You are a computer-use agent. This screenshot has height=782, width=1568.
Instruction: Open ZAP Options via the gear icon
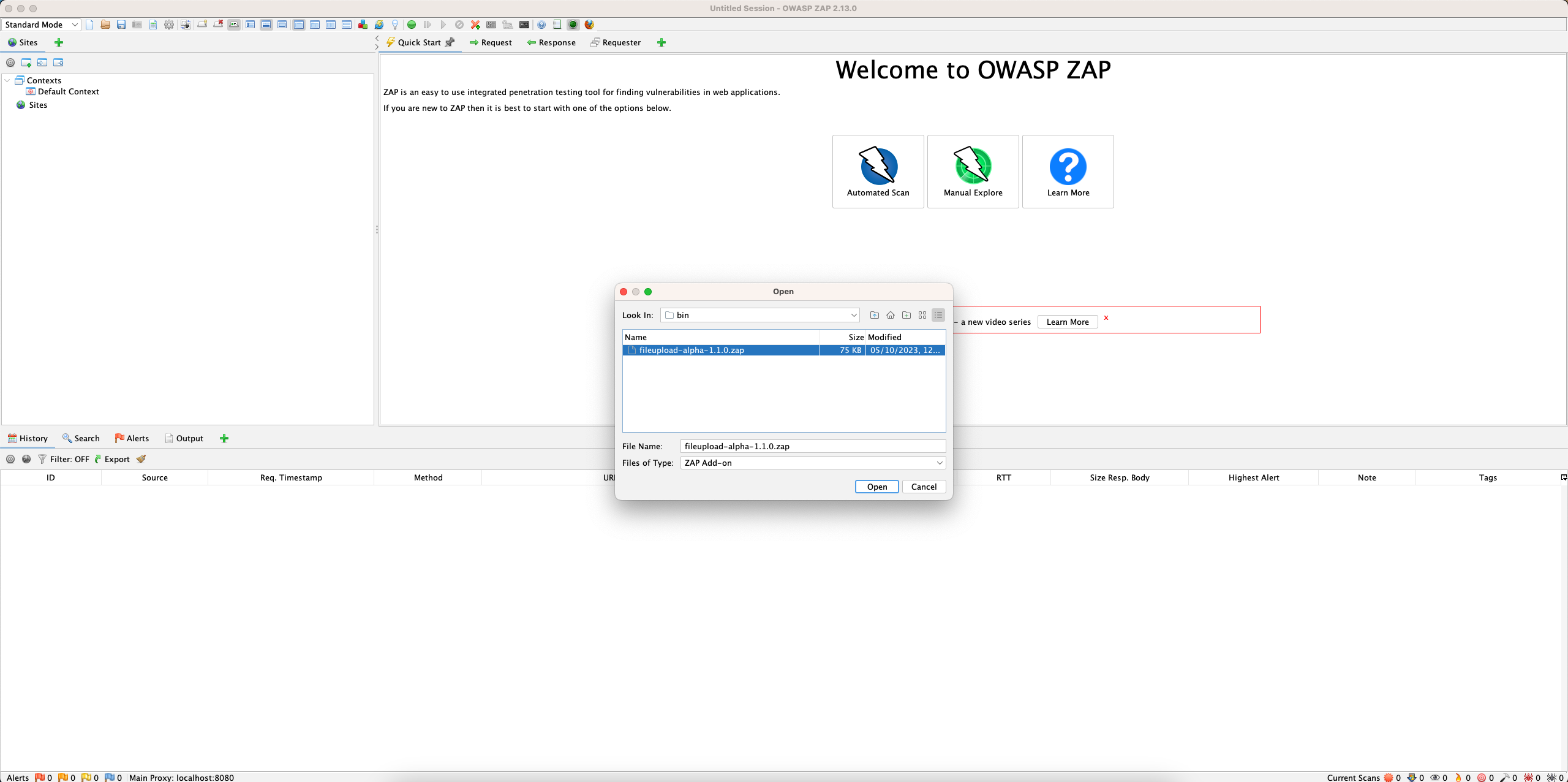point(169,25)
